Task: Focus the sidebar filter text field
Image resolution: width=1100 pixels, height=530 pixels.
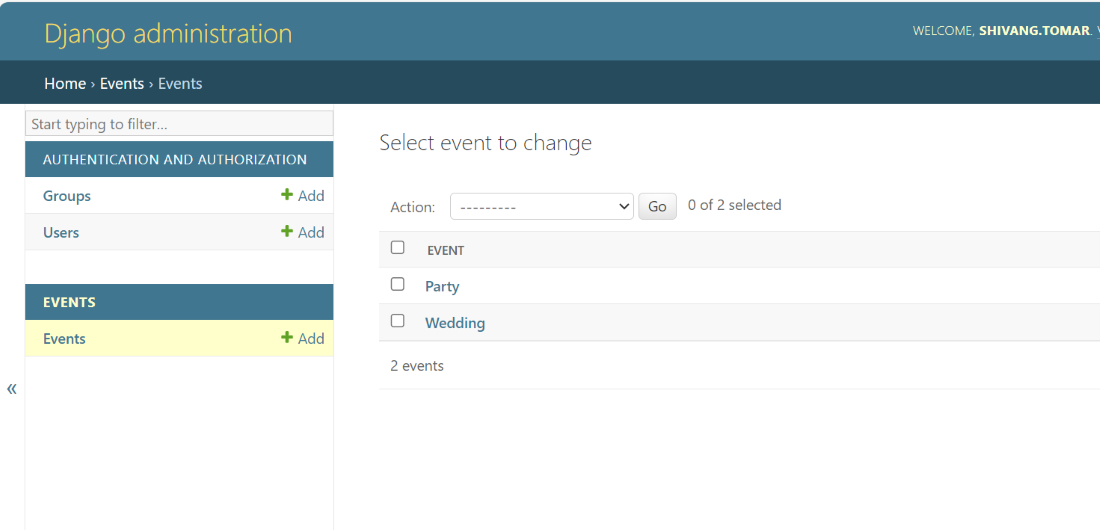Action: [179, 124]
